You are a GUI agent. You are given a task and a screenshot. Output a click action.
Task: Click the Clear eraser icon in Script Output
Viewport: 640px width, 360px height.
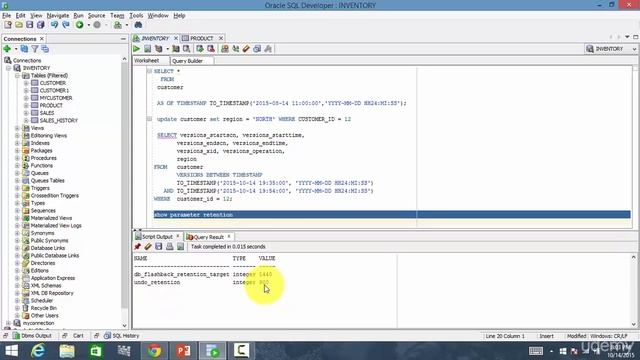tap(148, 247)
